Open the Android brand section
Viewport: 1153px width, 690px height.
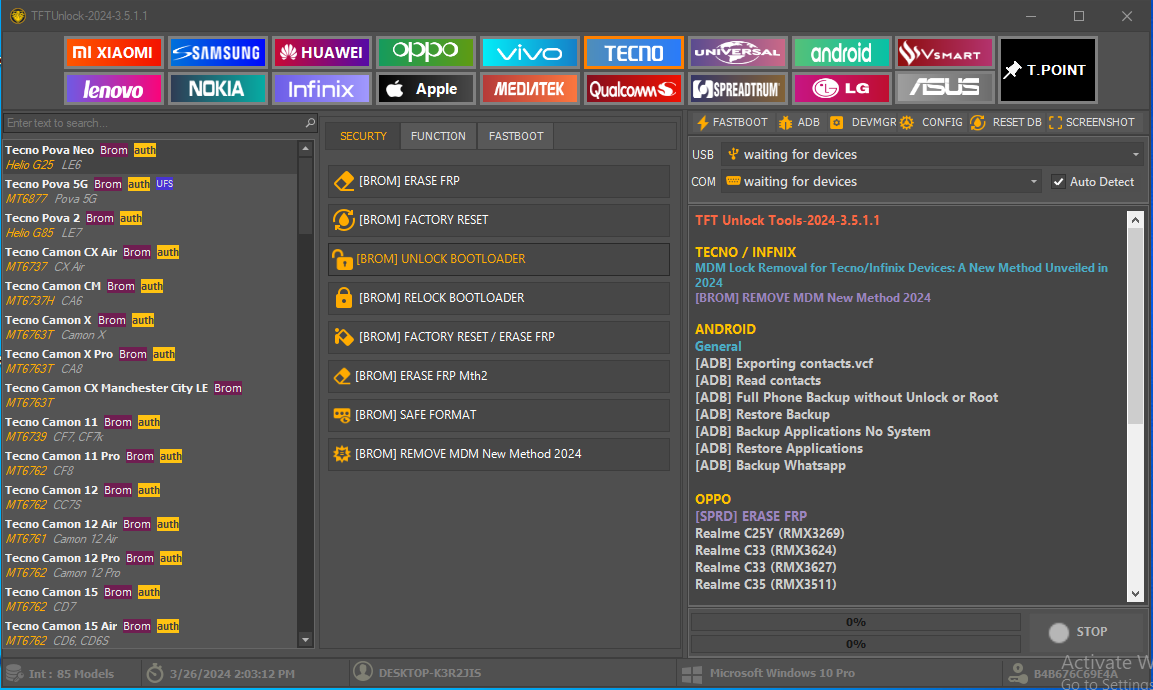pyautogui.click(x=842, y=52)
